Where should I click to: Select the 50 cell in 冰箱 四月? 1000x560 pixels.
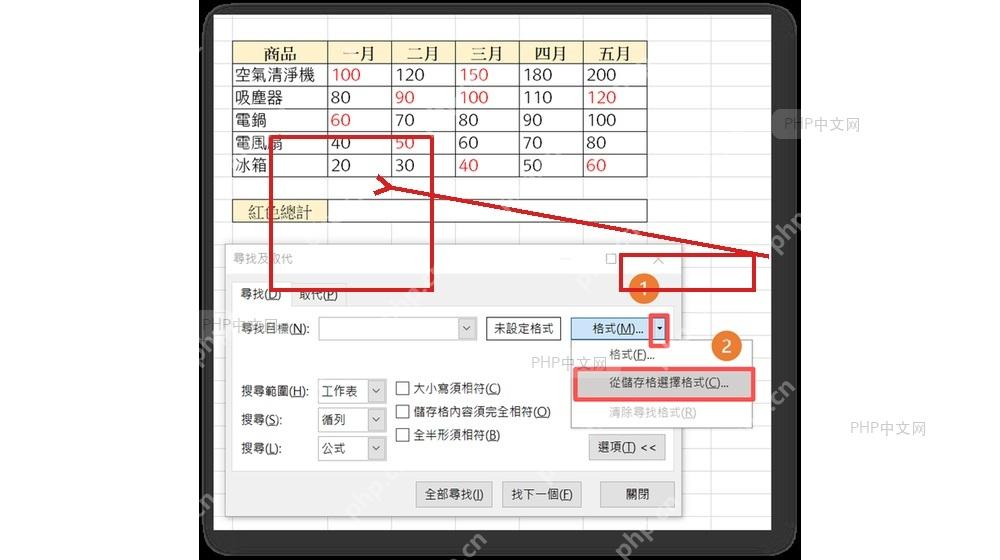point(551,165)
